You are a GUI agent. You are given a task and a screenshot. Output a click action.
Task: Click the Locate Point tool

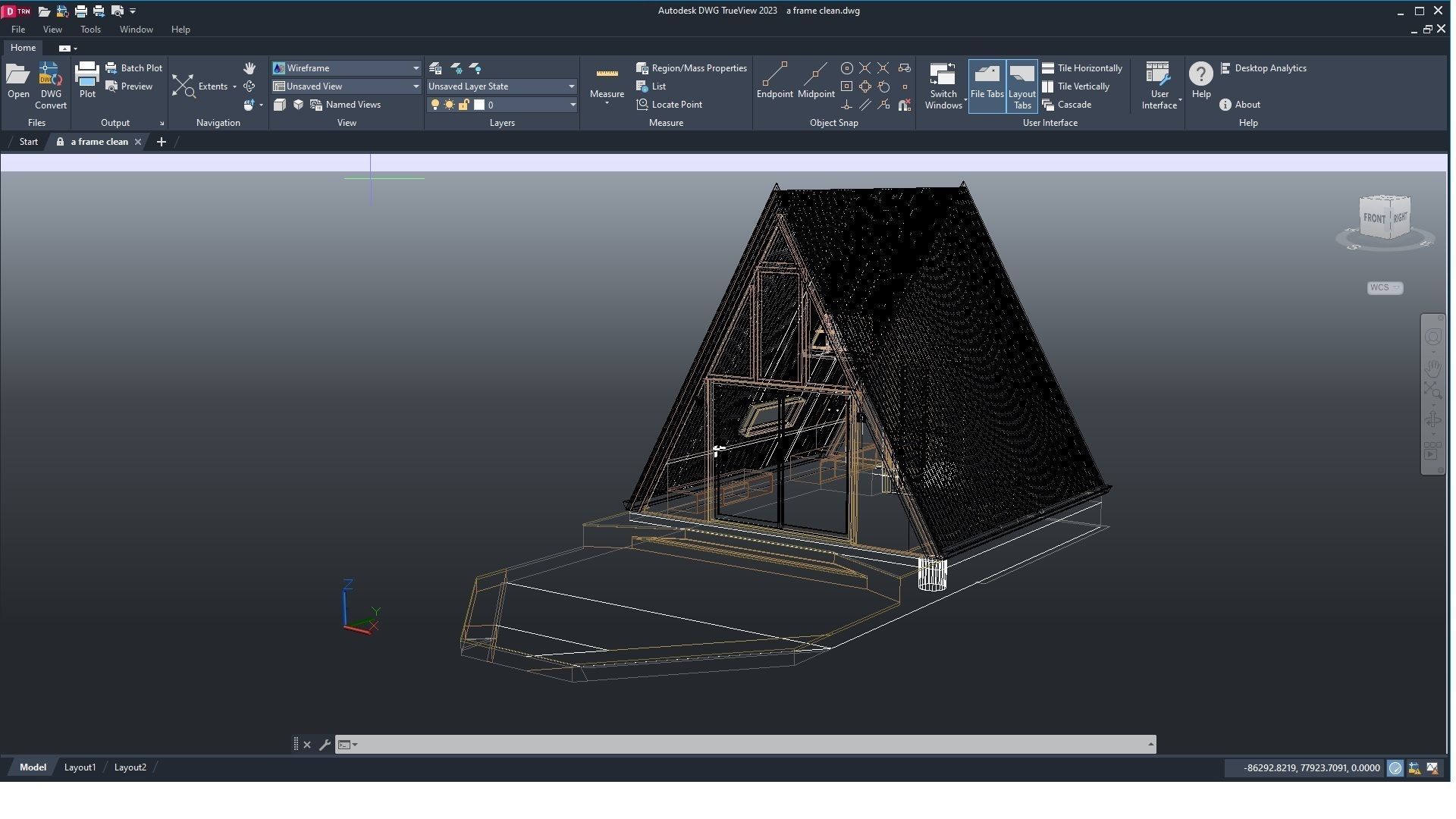(x=670, y=105)
